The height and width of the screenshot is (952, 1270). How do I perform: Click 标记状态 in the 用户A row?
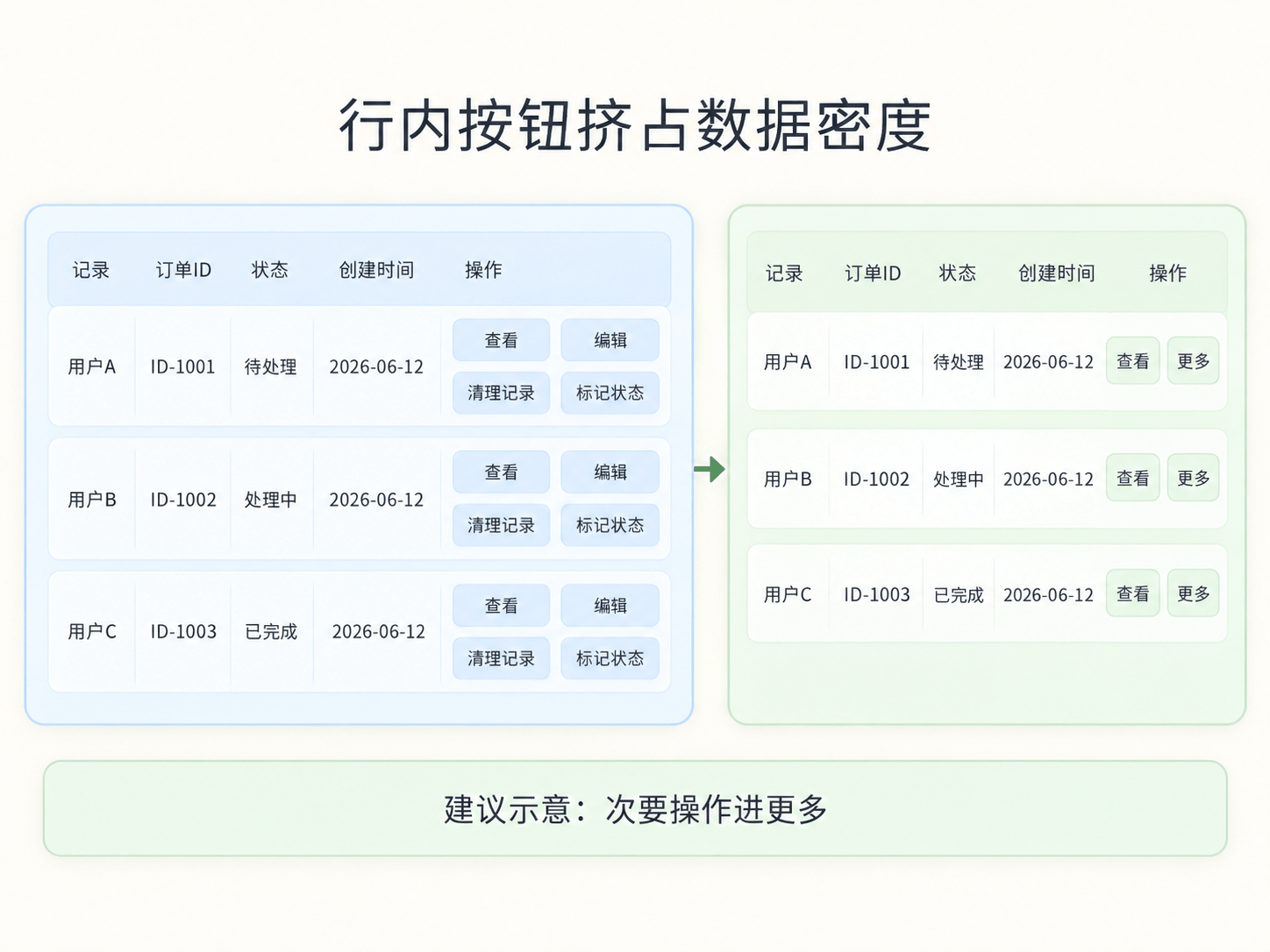point(610,393)
